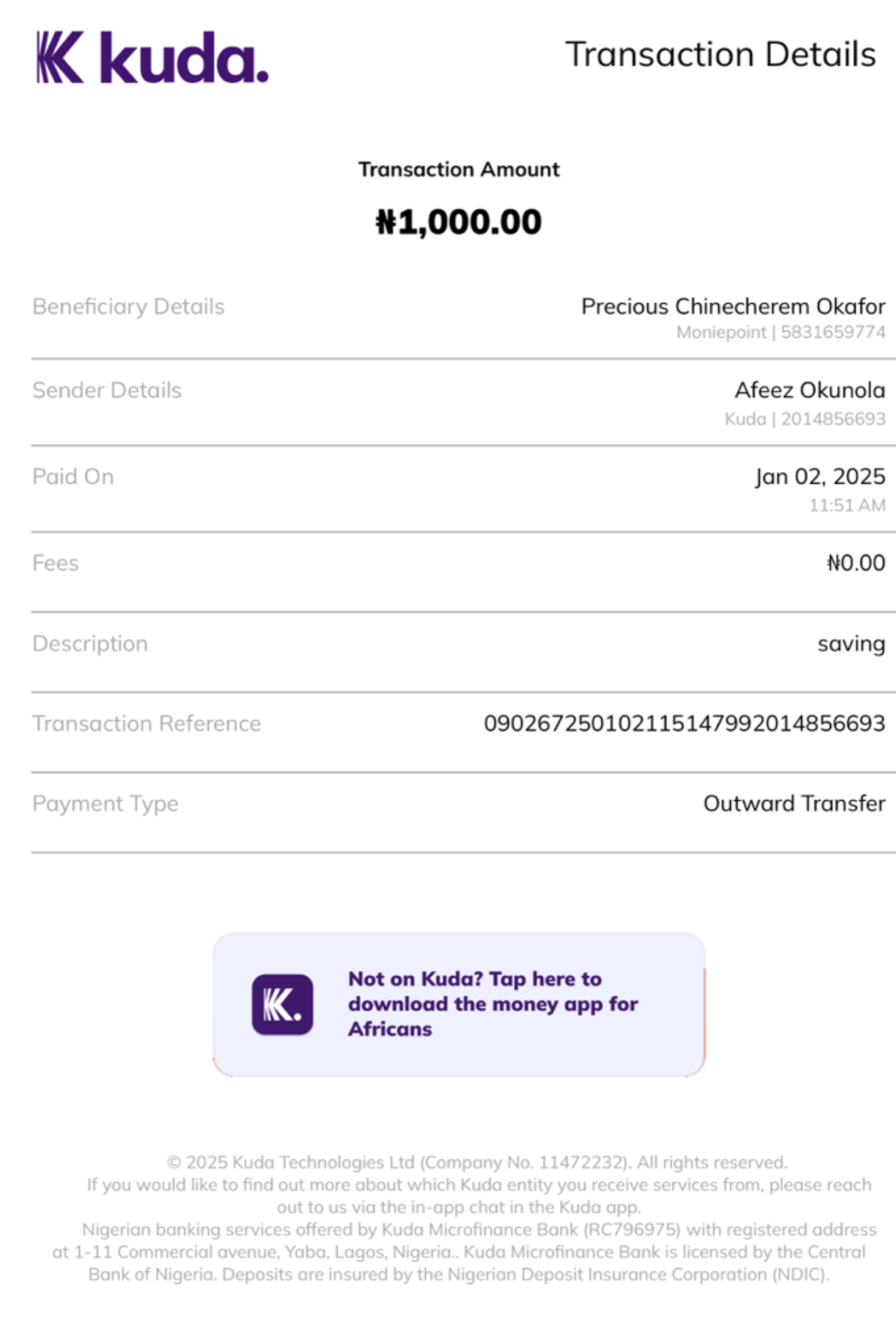Viewport: 896px width, 1338px height.
Task: Click the Kuda account number 2014856693
Action: click(833, 419)
